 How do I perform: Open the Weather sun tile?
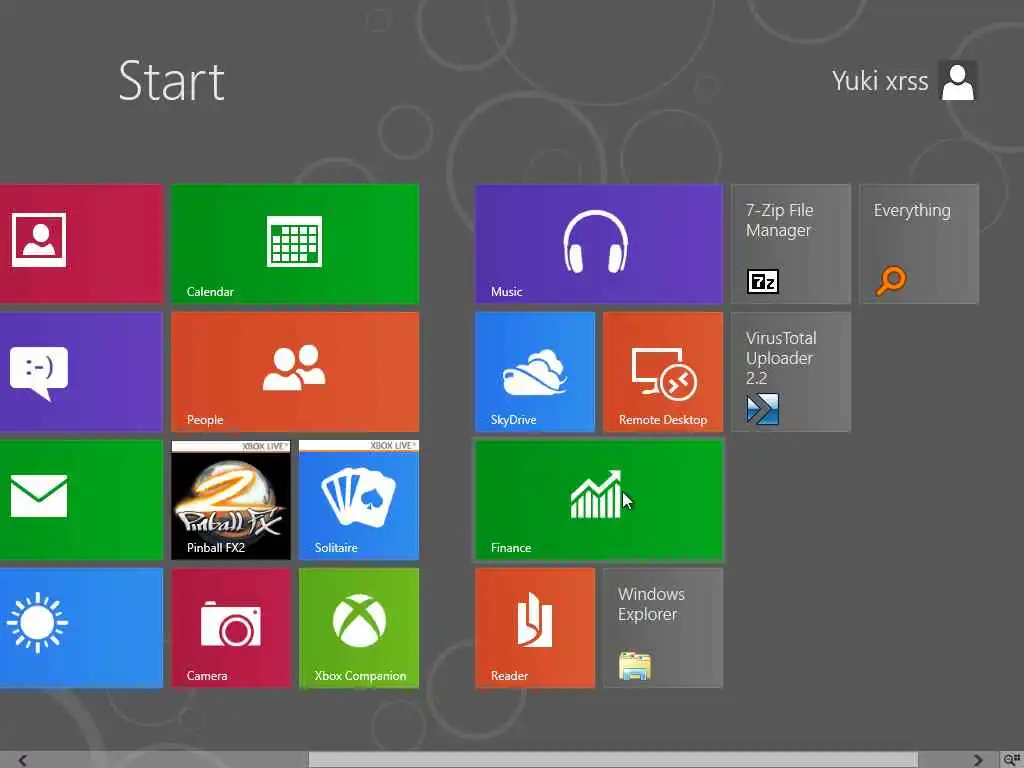(x=81, y=628)
